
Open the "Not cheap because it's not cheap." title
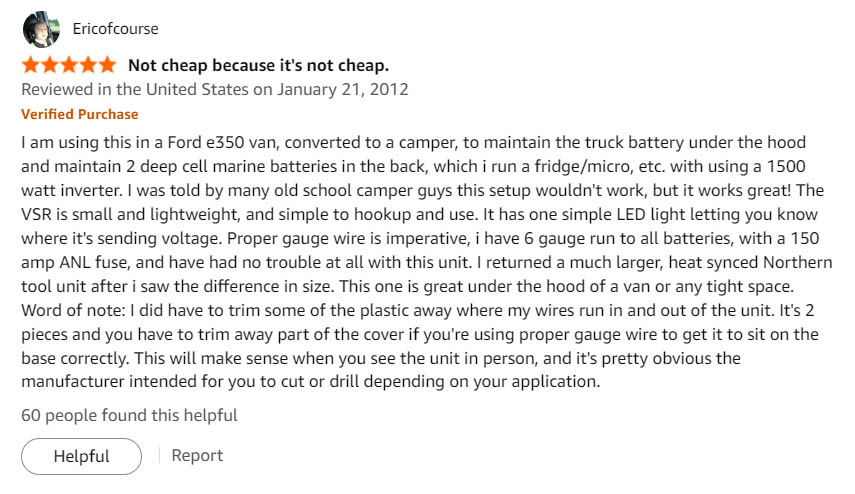(x=258, y=66)
